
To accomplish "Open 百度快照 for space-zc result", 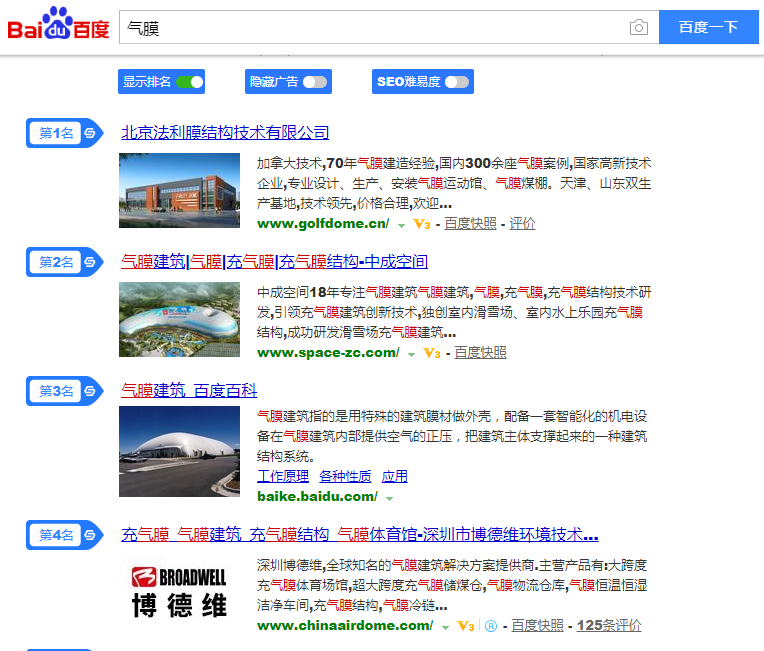I will (480, 352).
